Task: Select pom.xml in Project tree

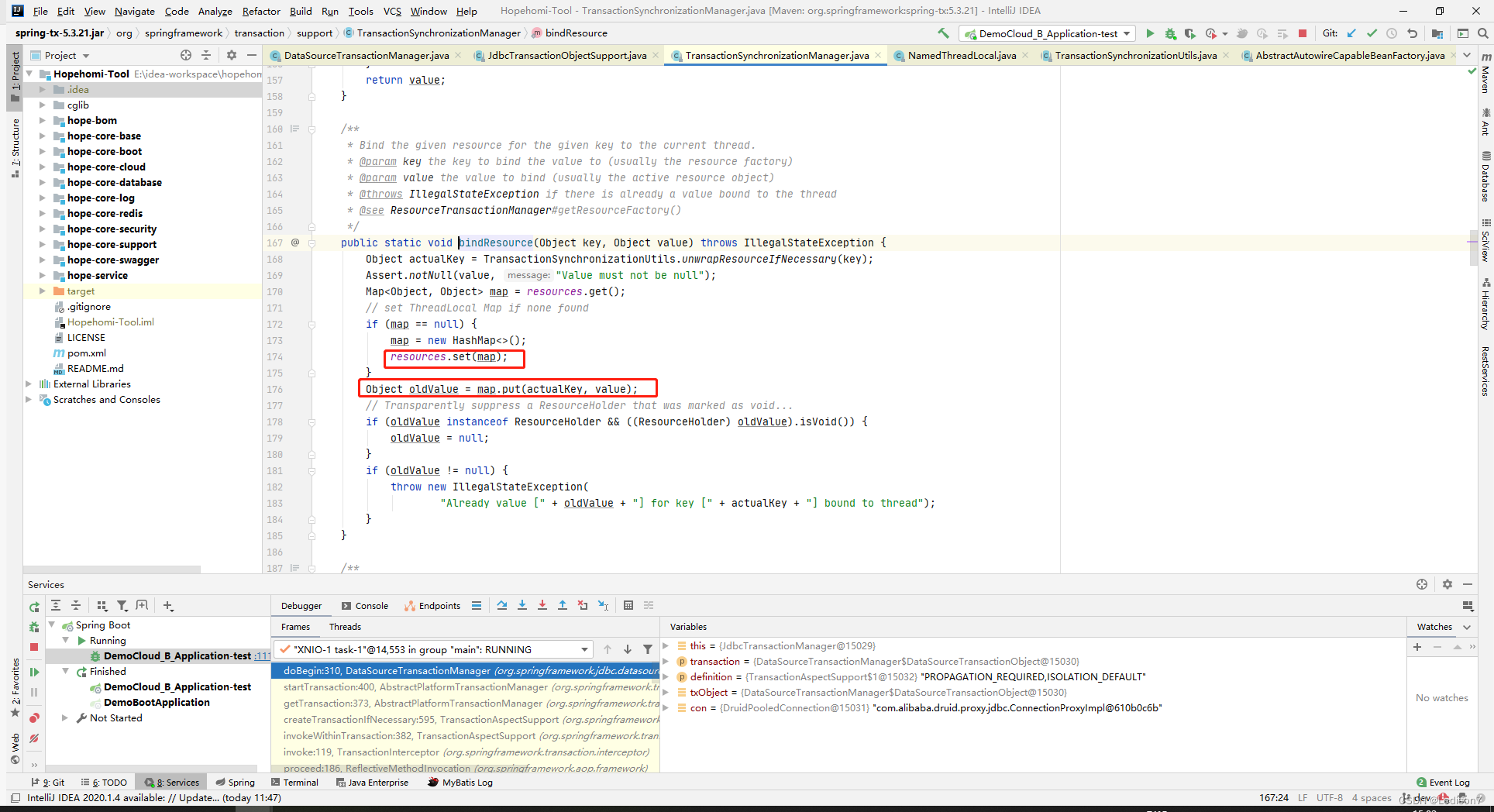Action: [x=86, y=353]
